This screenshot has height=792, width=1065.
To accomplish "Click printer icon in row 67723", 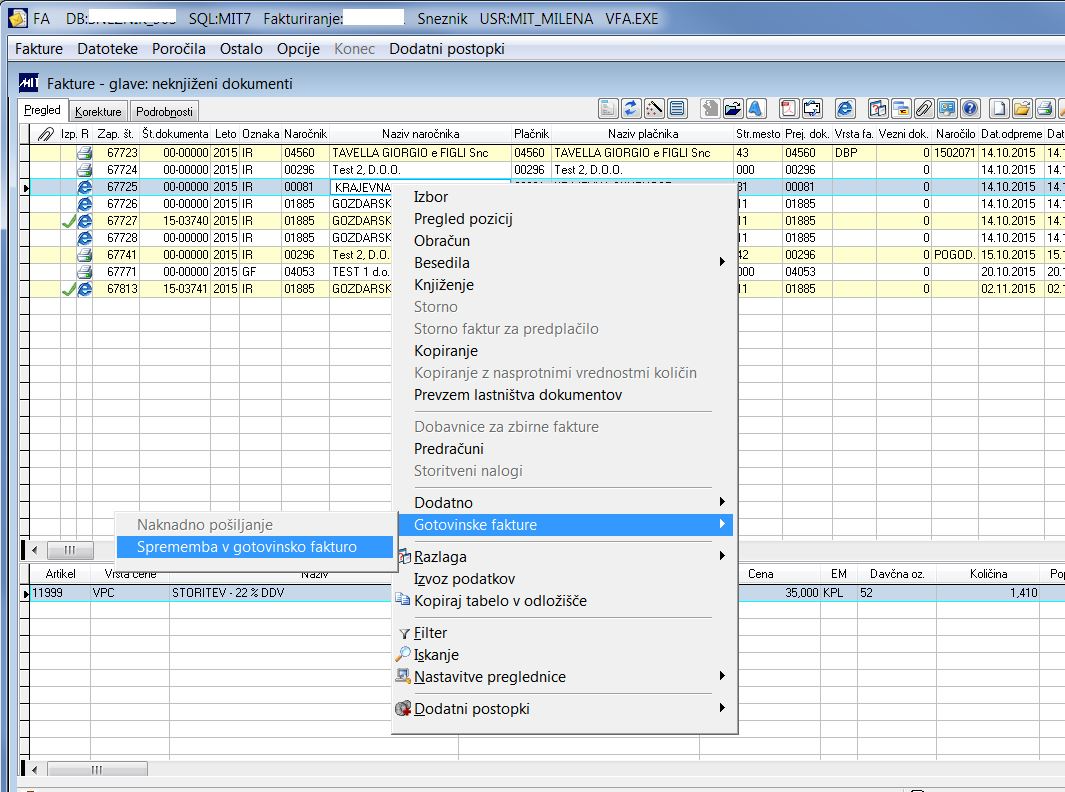I will click(x=85, y=153).
